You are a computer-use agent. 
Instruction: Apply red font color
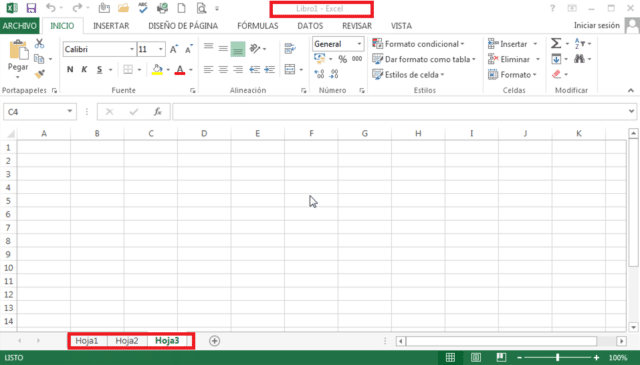[x=180, y=70]
